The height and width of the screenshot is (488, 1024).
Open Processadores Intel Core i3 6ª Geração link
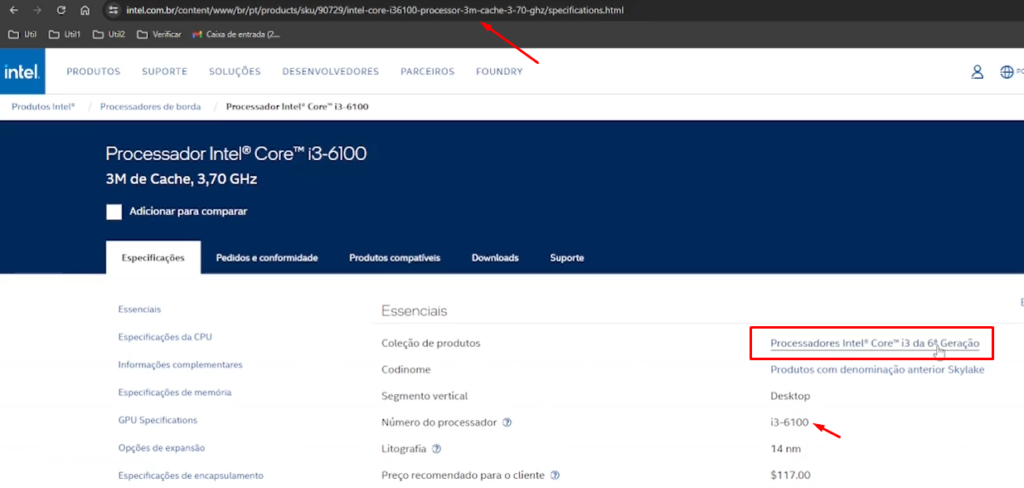click(874, 343)
